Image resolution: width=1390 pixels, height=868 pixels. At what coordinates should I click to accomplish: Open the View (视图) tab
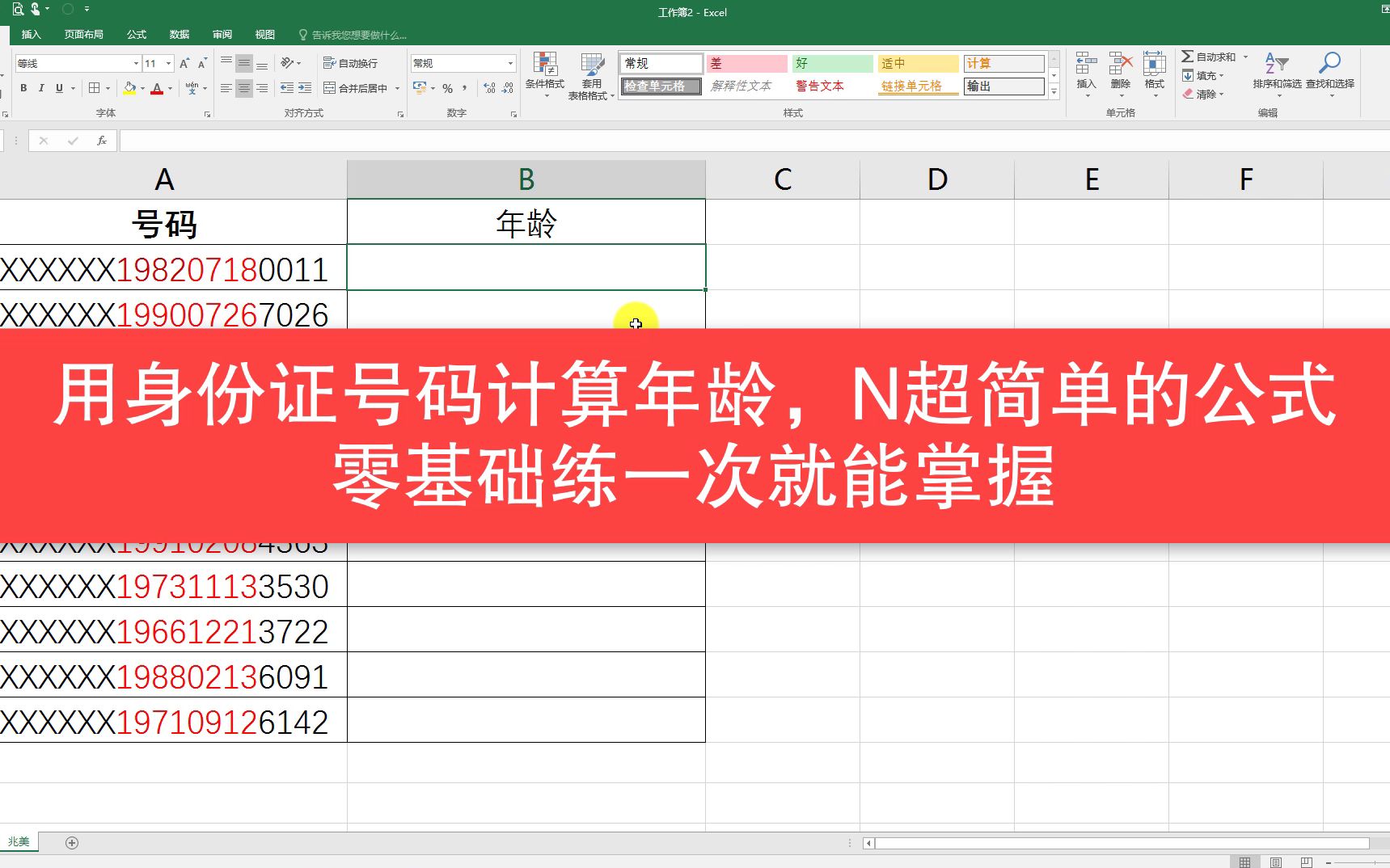[265, 35]
